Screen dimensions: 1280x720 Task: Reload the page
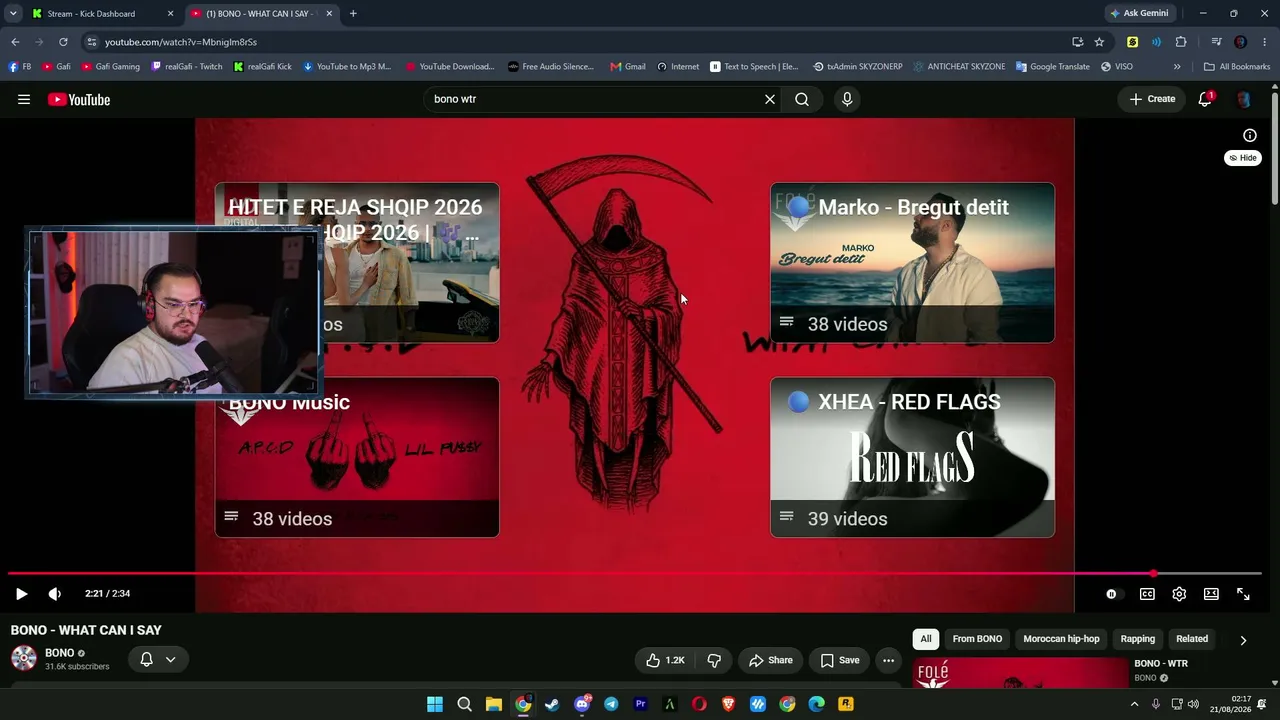[63, 42]
